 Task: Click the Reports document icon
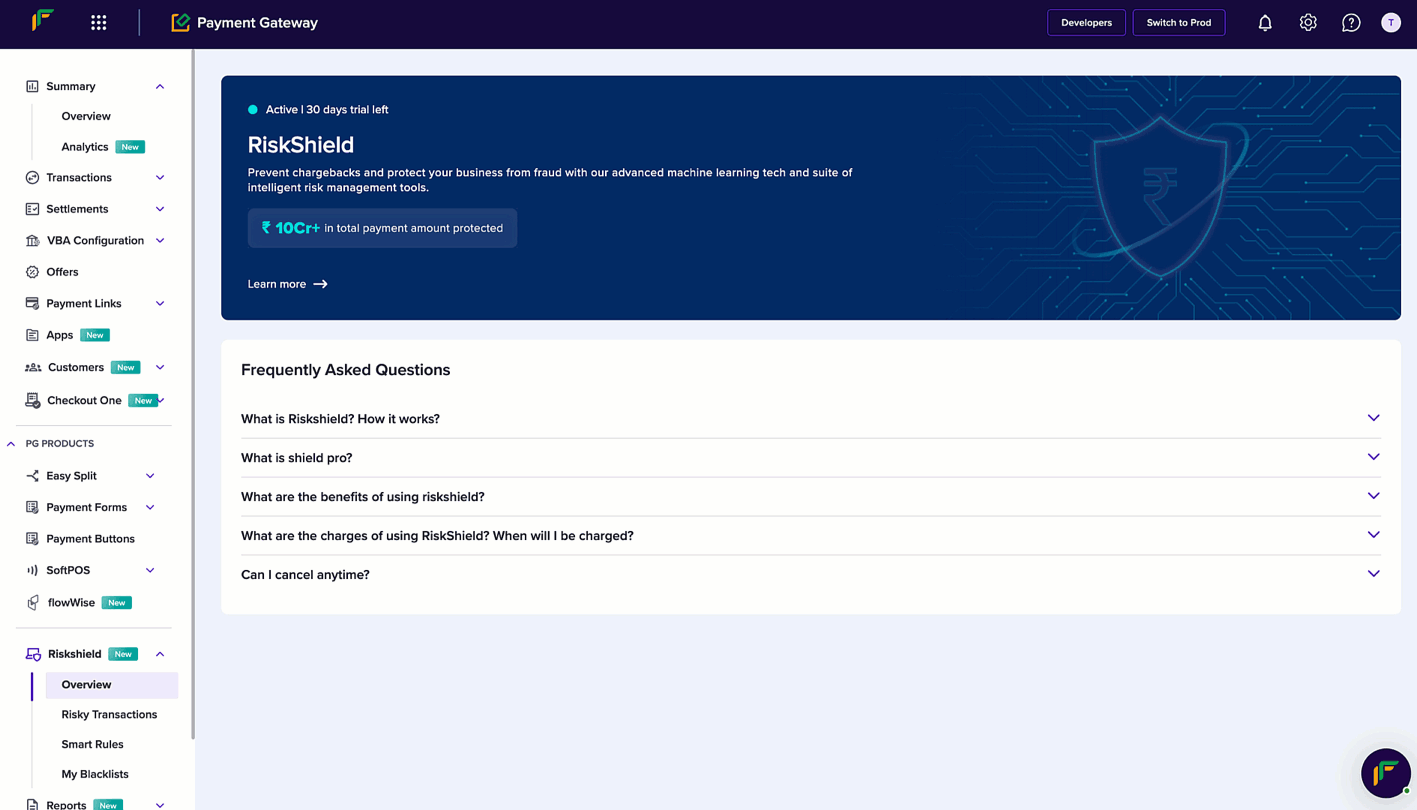coord(32,804)
